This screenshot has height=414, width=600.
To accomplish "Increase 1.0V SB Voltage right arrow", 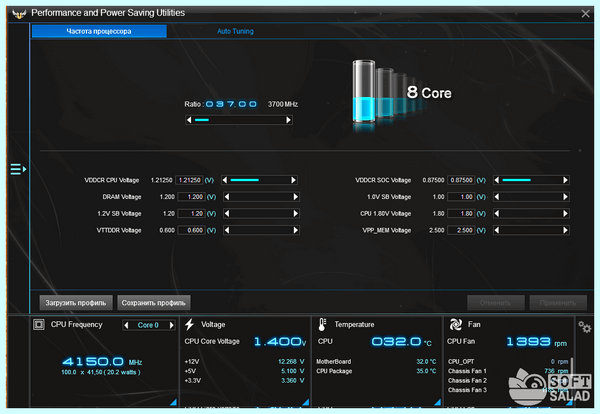I will [565, 197].
